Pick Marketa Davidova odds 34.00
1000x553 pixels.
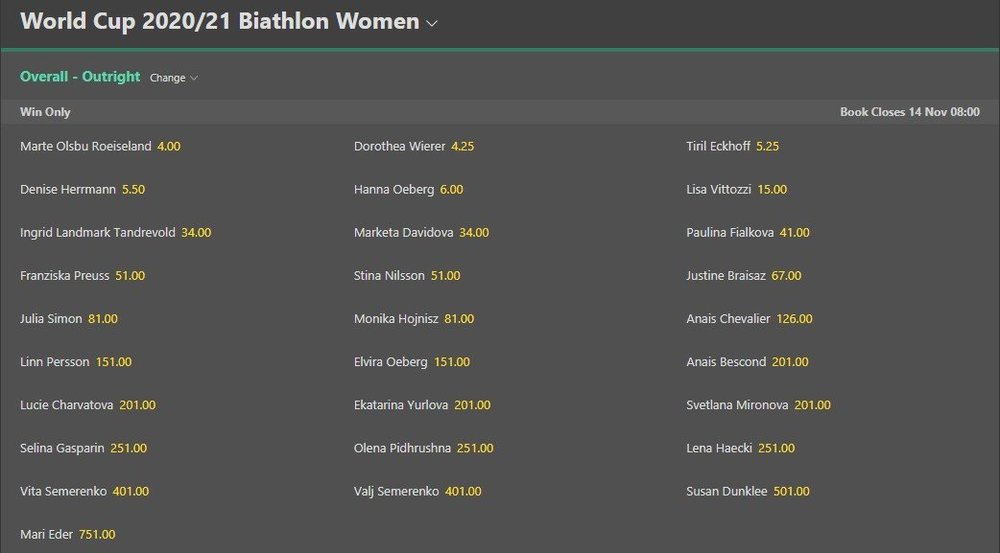(474, 233)
